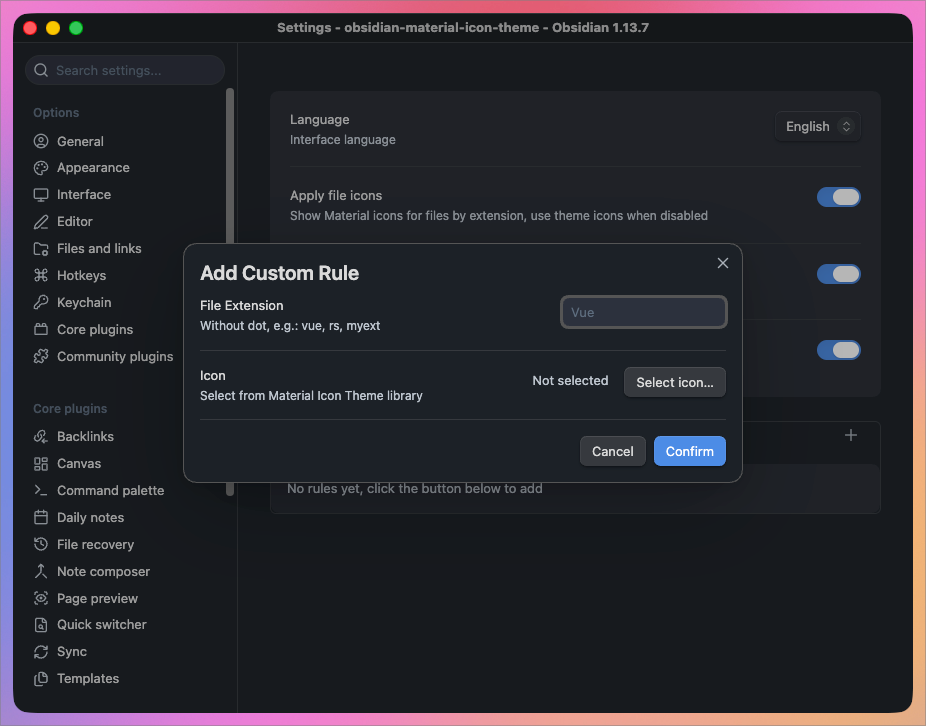
Task: Click the Interface monitor icon
Action: coord(41,195)
